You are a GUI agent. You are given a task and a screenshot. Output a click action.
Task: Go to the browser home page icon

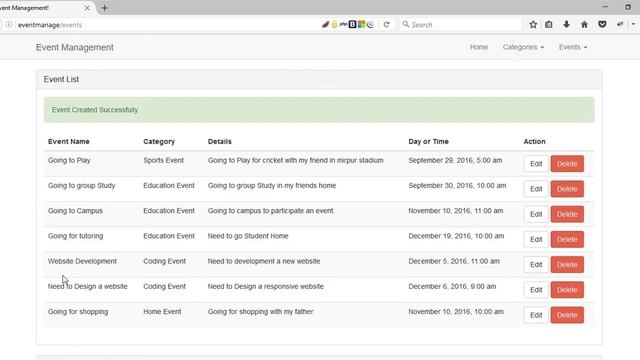click(584, 24)
